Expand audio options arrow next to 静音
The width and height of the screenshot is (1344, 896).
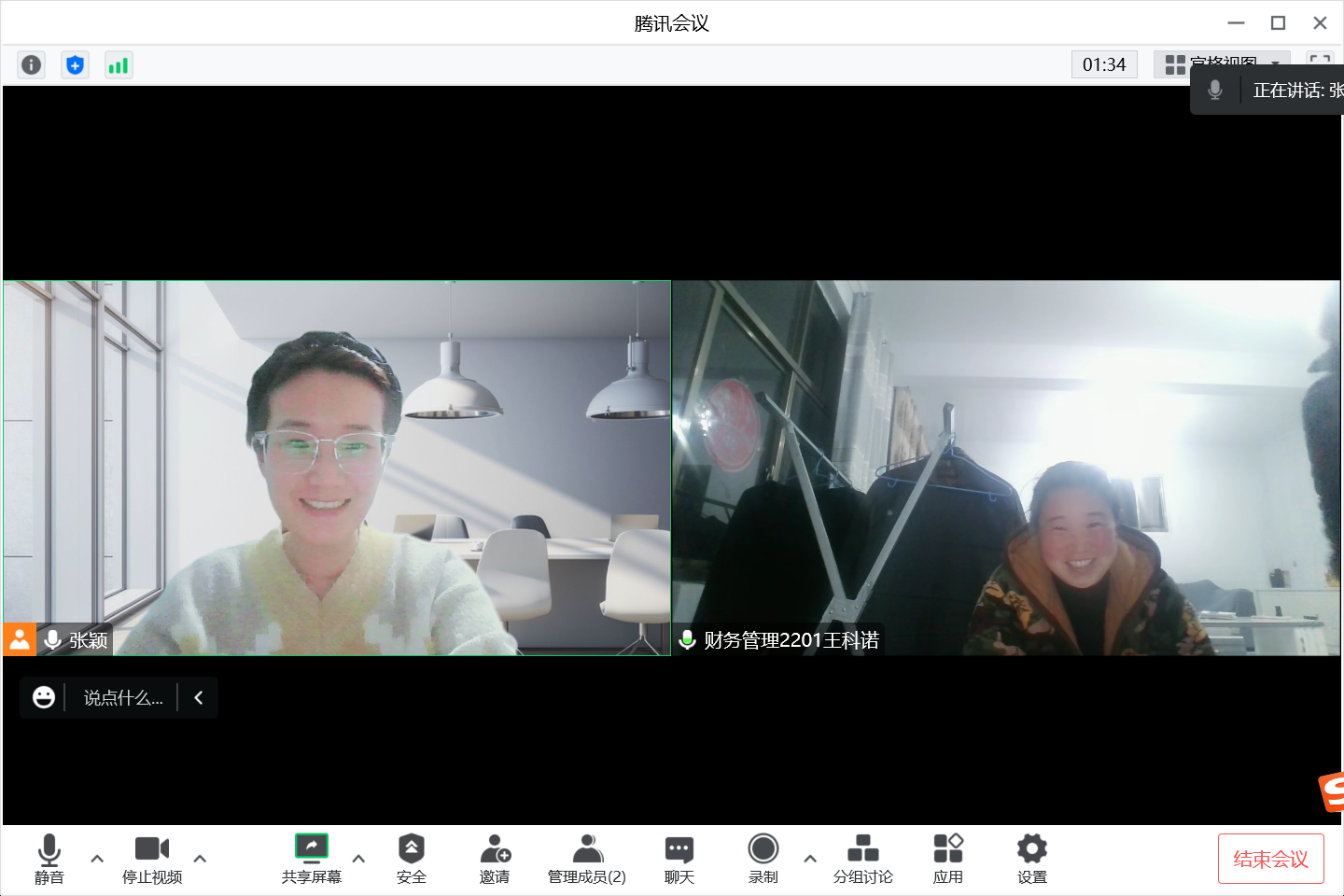97,859
